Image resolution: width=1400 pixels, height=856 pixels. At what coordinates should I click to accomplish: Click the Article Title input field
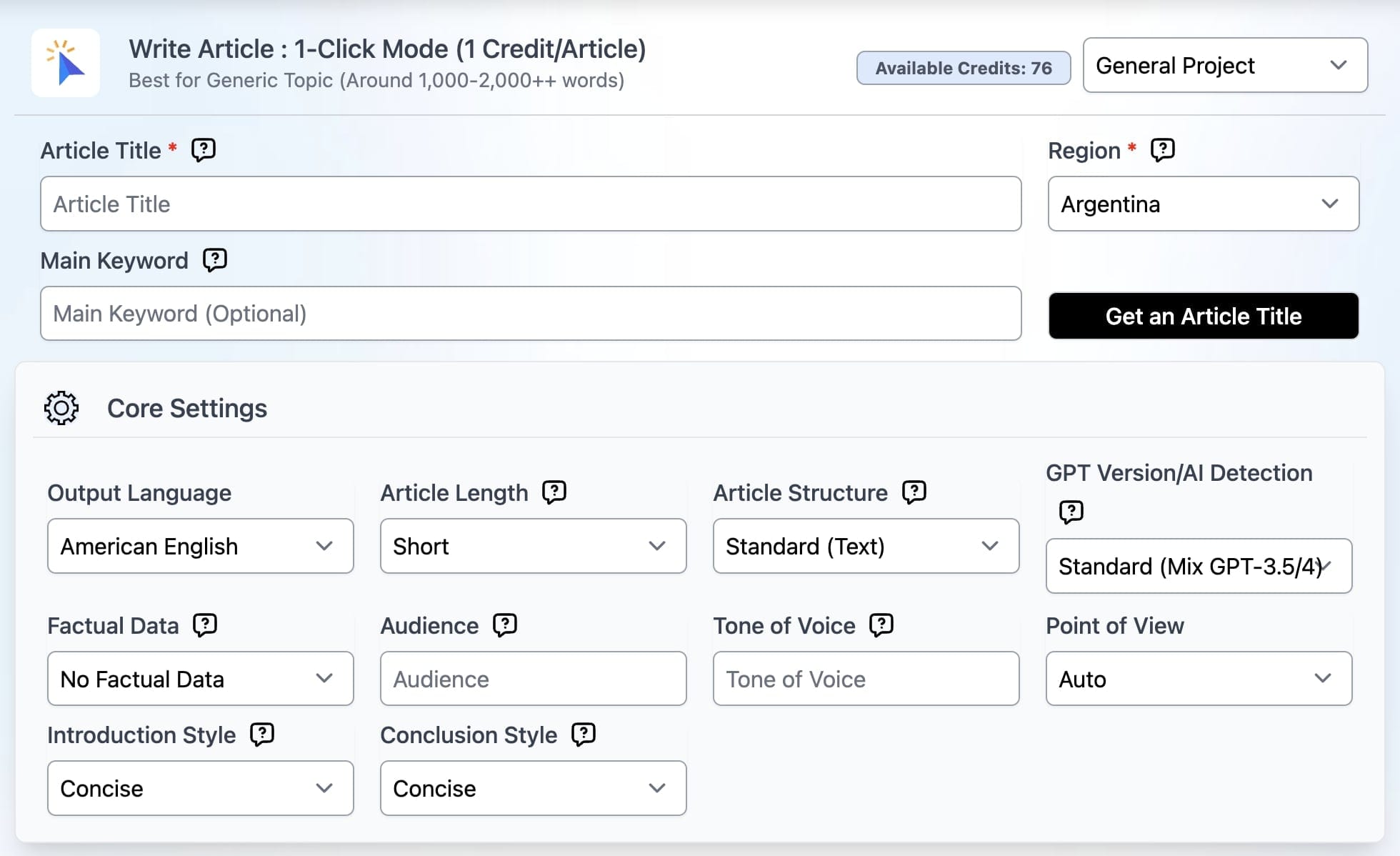point(529,204)
